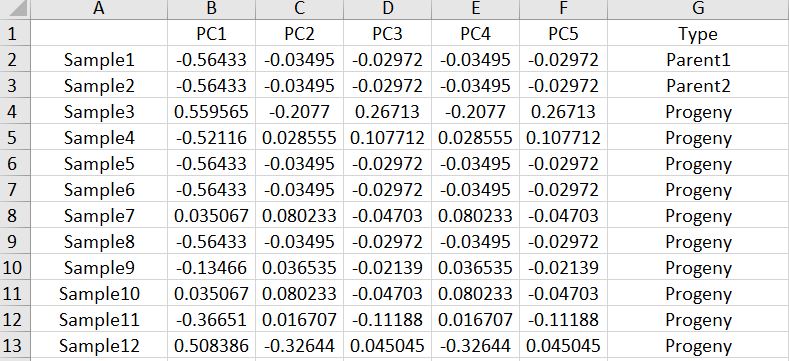Select Sample1's PC1 value -0.56433
Viewport: 789px width, 361px height.
click(211, 60)
